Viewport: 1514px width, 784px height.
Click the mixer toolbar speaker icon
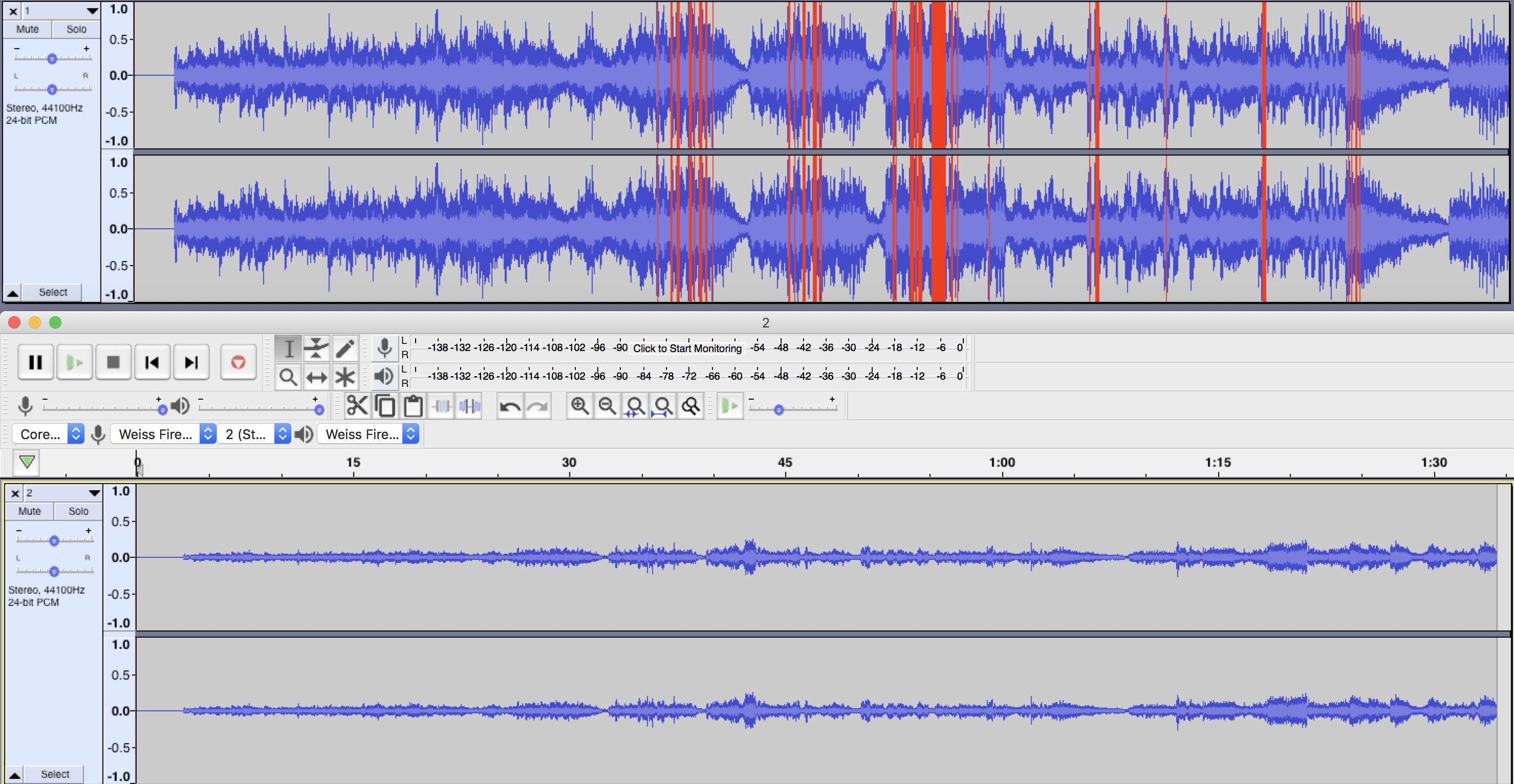pos(180,406)
